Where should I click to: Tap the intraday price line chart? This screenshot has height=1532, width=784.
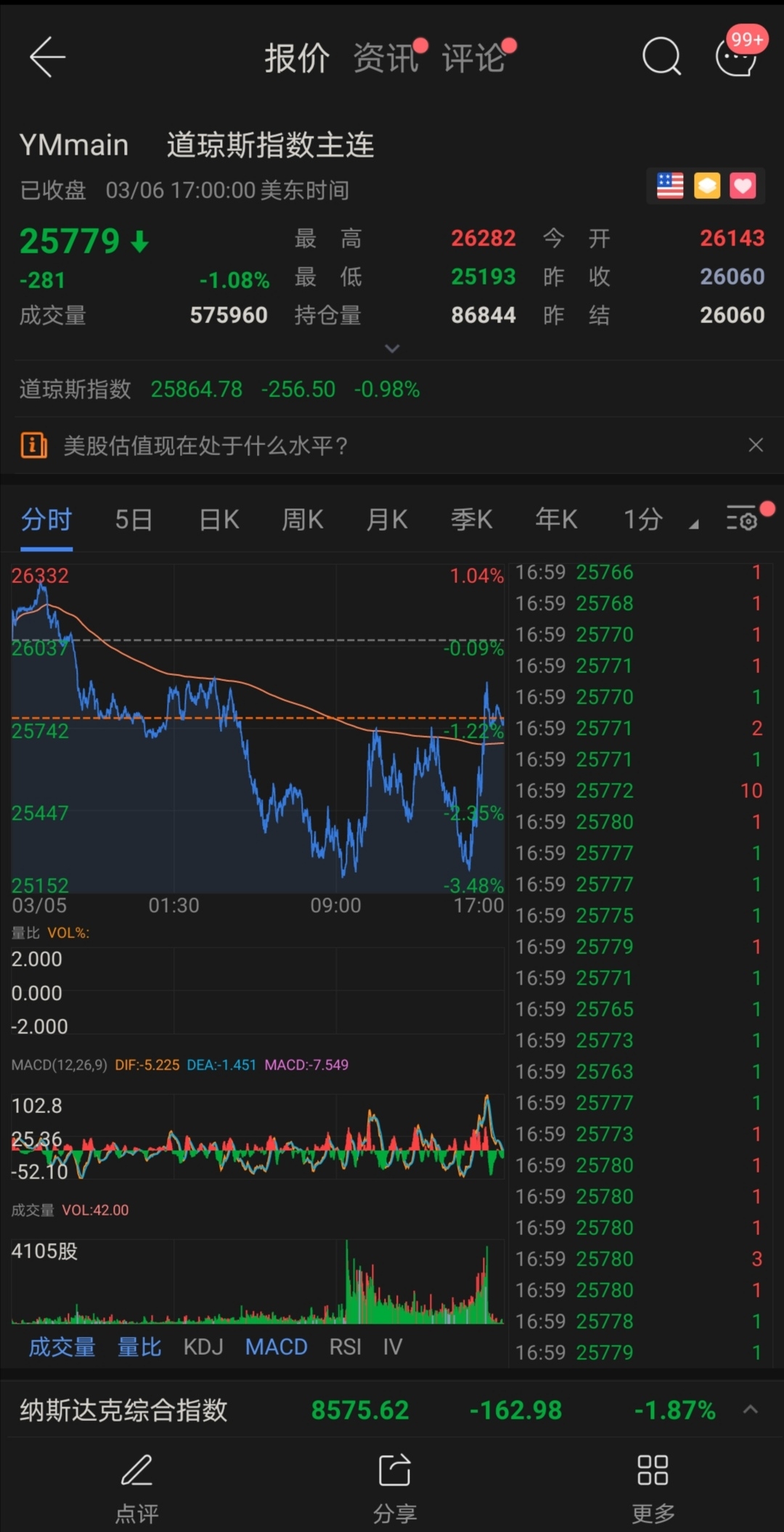[258, 730]
